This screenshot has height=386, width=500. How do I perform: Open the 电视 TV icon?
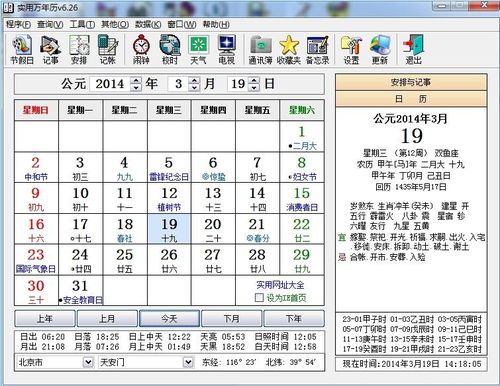coord(227,49)
